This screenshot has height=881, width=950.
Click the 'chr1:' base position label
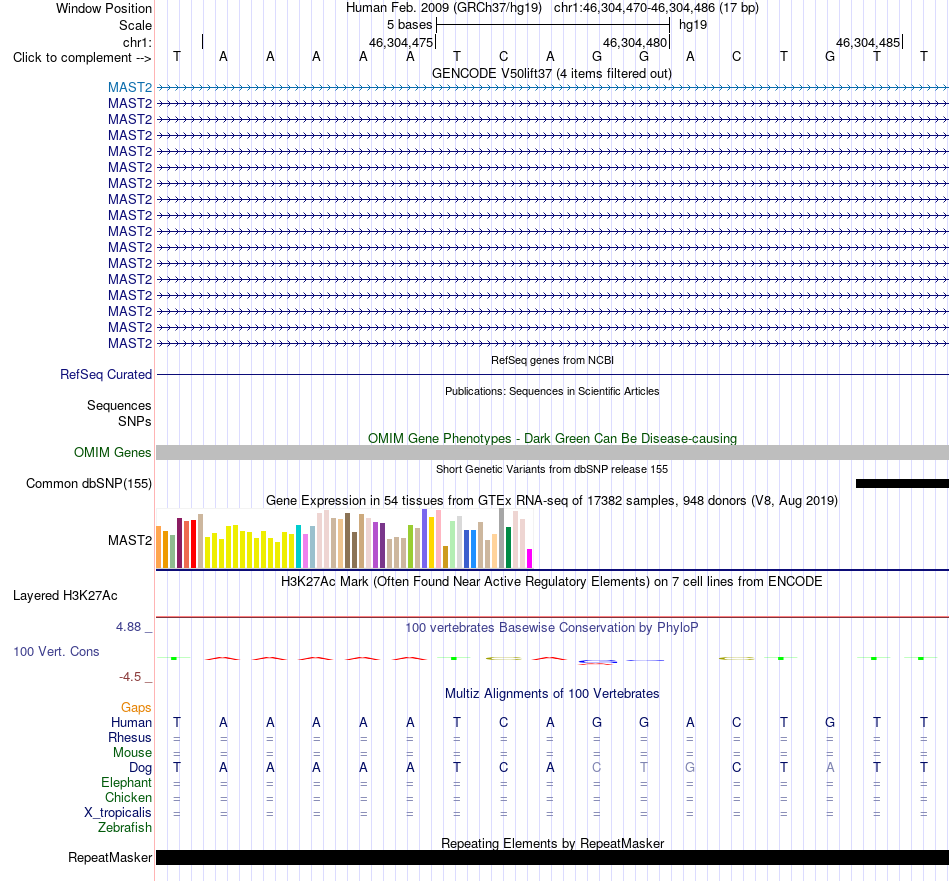[x=137, y=42]
